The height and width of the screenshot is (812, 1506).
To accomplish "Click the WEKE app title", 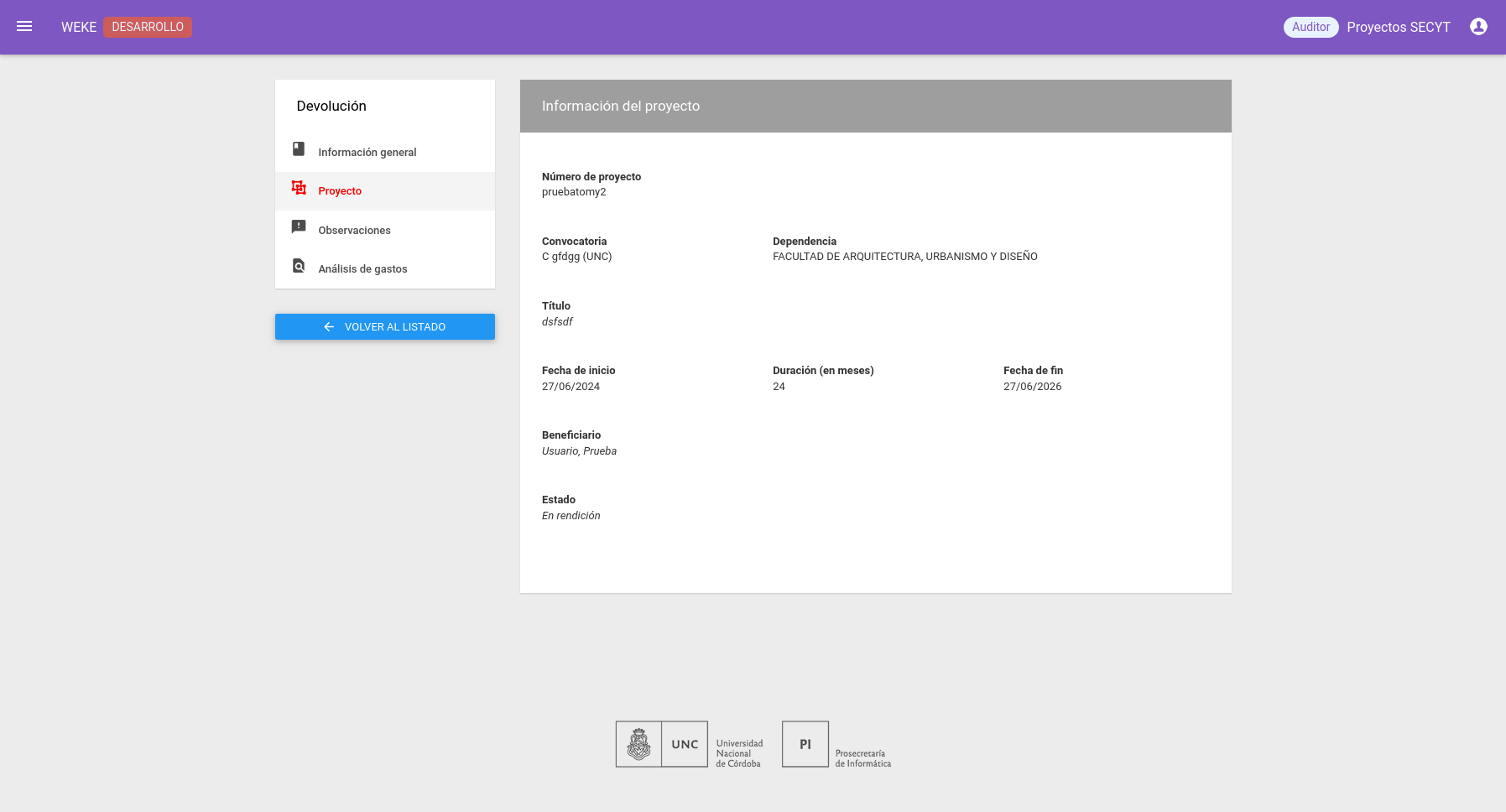I will 79,27.
